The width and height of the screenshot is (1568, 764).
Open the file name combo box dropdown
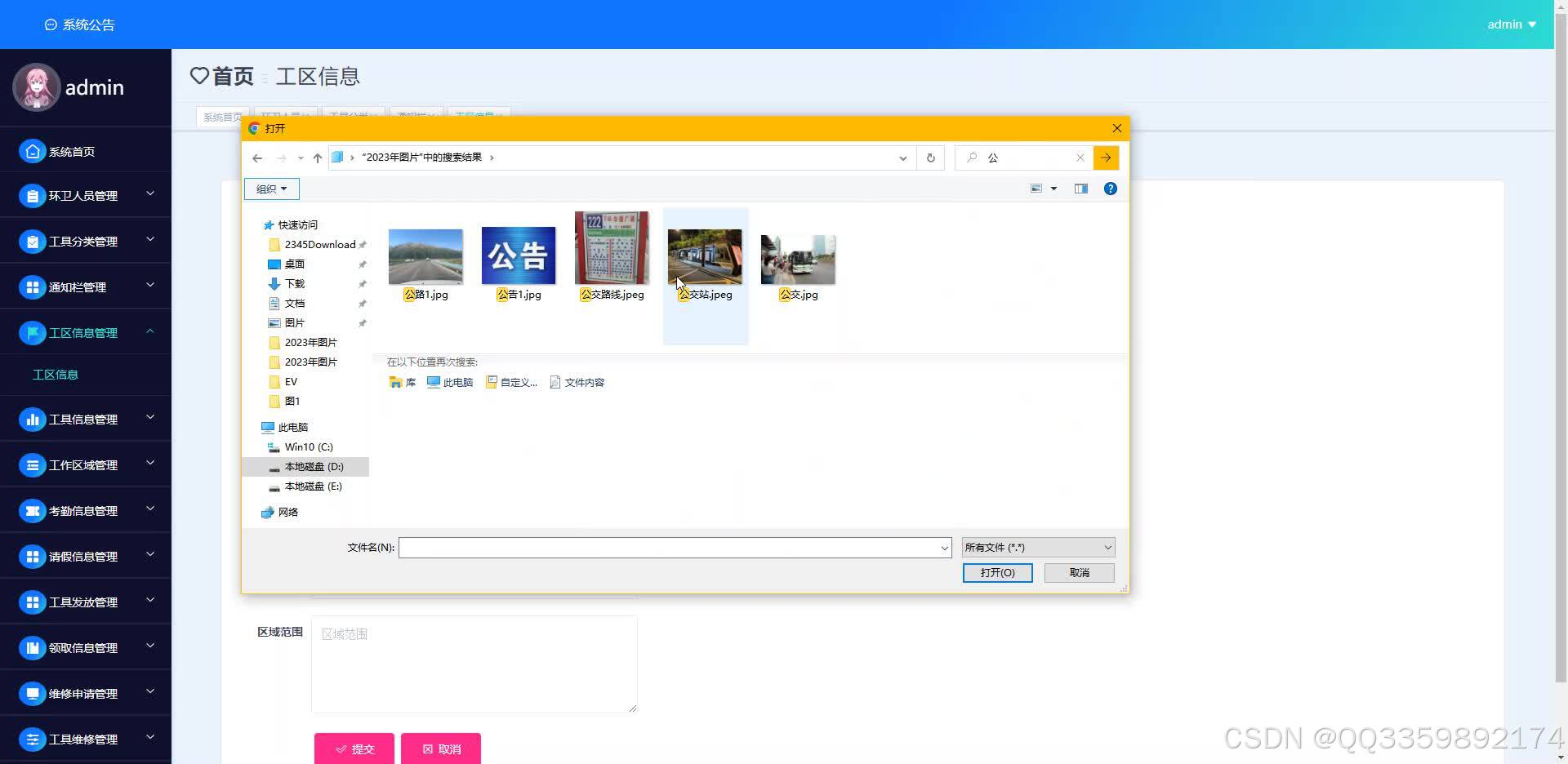pyautogui.click(x=944, y=548)
